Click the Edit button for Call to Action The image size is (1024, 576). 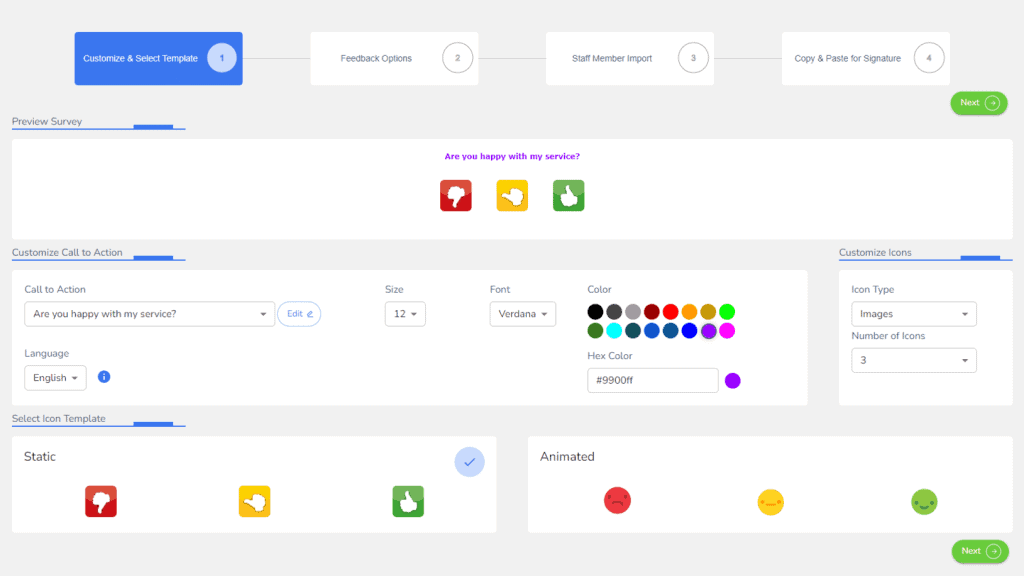click(299, 314)
